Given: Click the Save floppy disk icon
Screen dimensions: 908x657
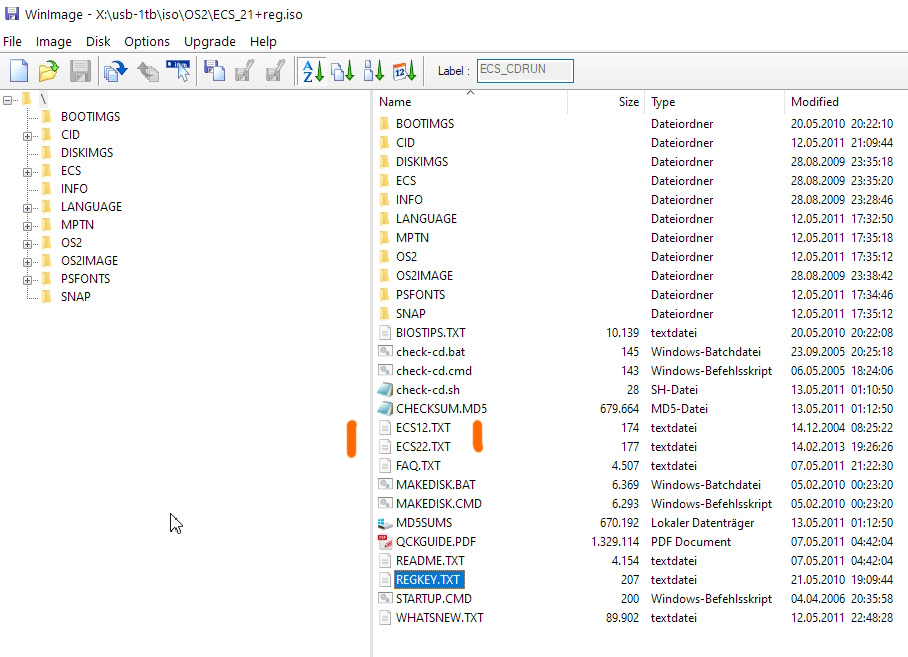Looking at the screenshot, I should (80, 71).
